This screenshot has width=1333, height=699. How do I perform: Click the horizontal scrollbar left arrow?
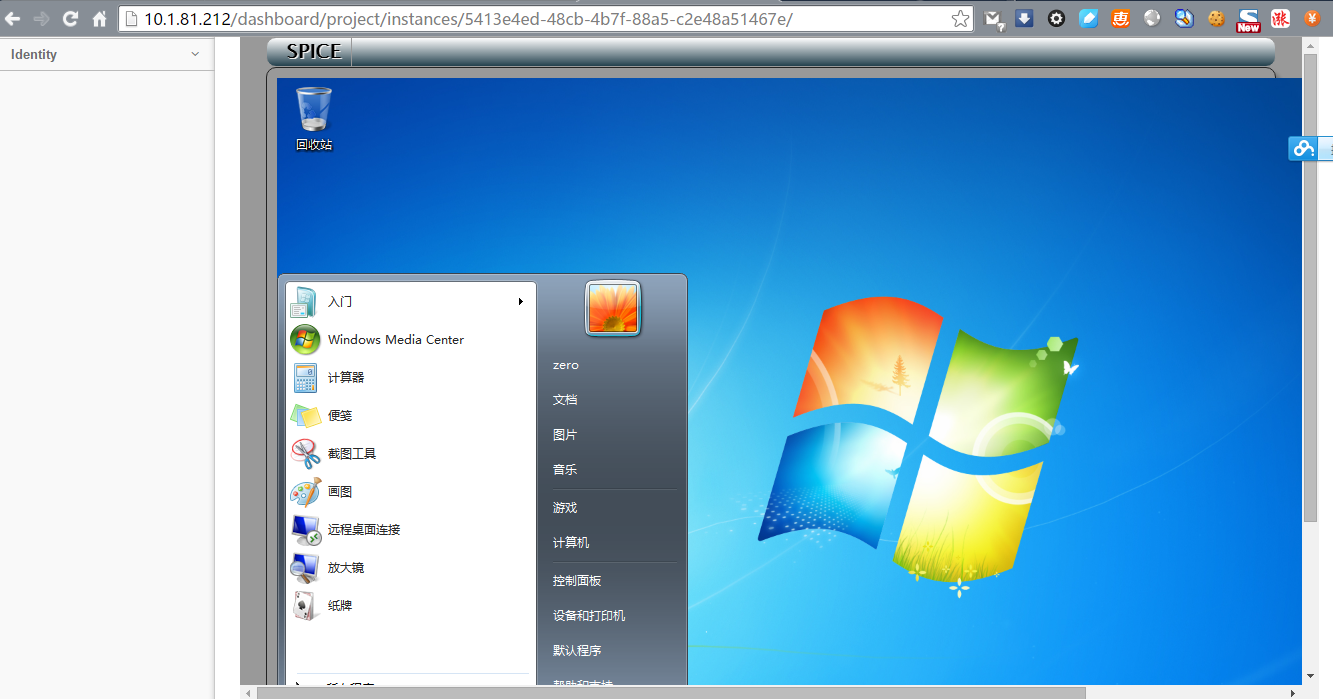pos(248,692)
